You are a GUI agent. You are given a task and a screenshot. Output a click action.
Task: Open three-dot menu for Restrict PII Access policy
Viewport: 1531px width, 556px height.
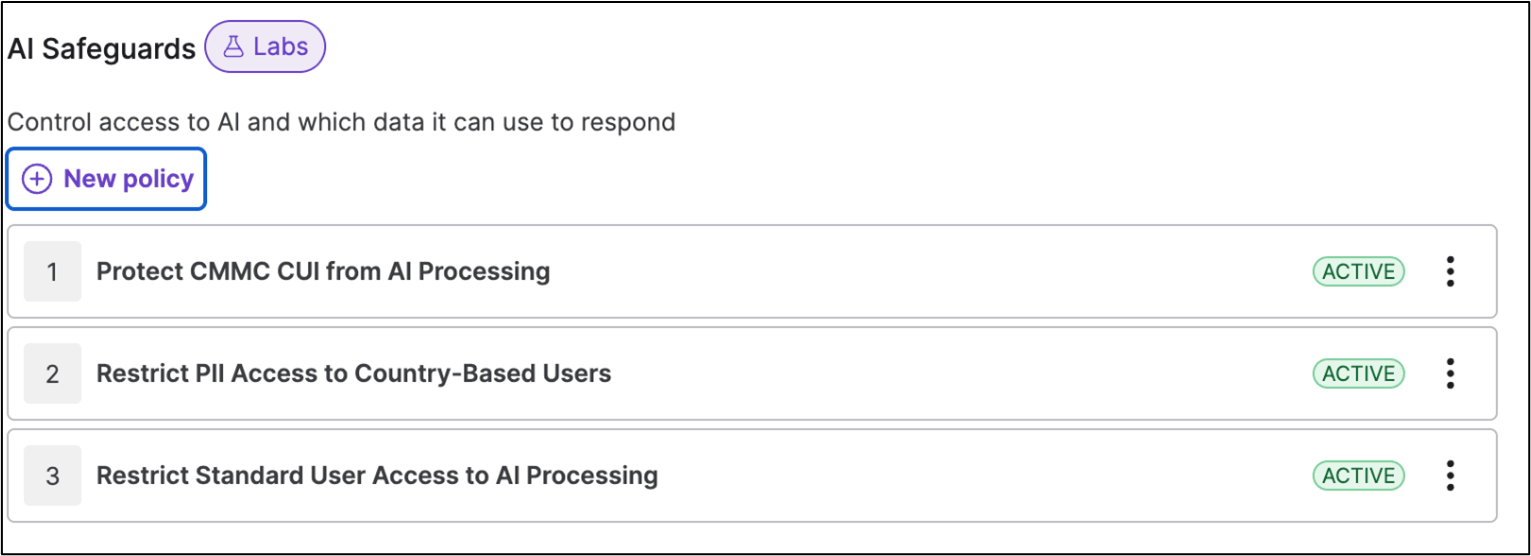[x=1450, y=374]
